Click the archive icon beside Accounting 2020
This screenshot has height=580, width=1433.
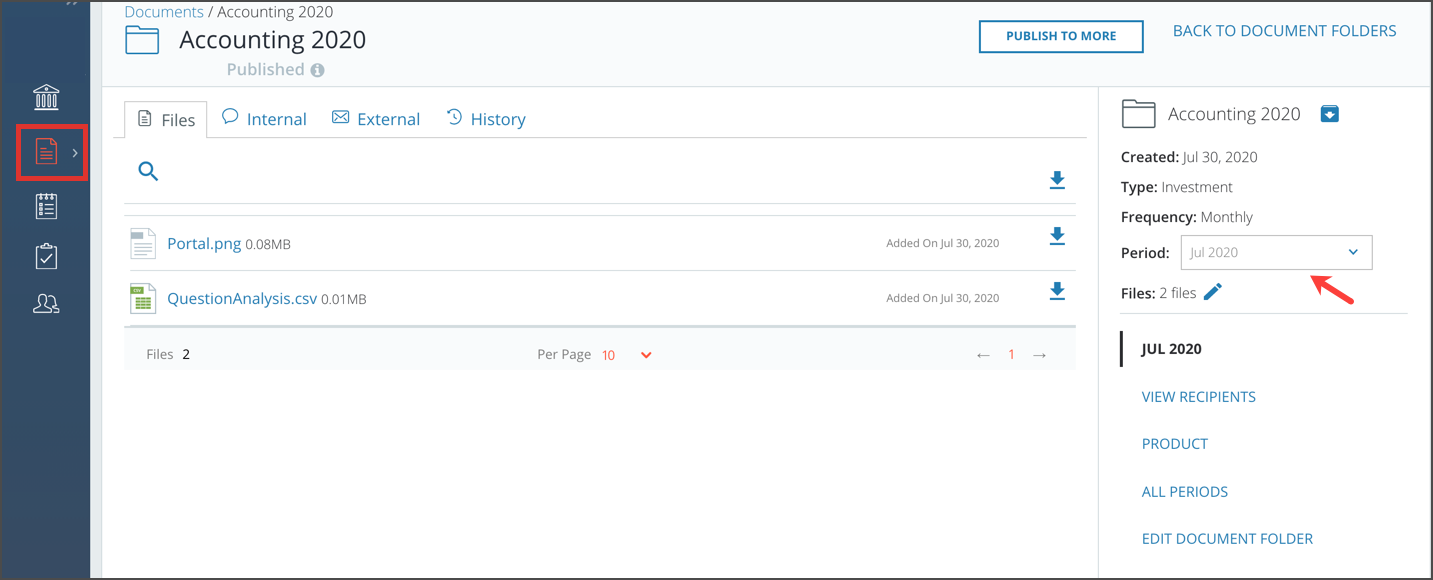(x=1330, y=114)
